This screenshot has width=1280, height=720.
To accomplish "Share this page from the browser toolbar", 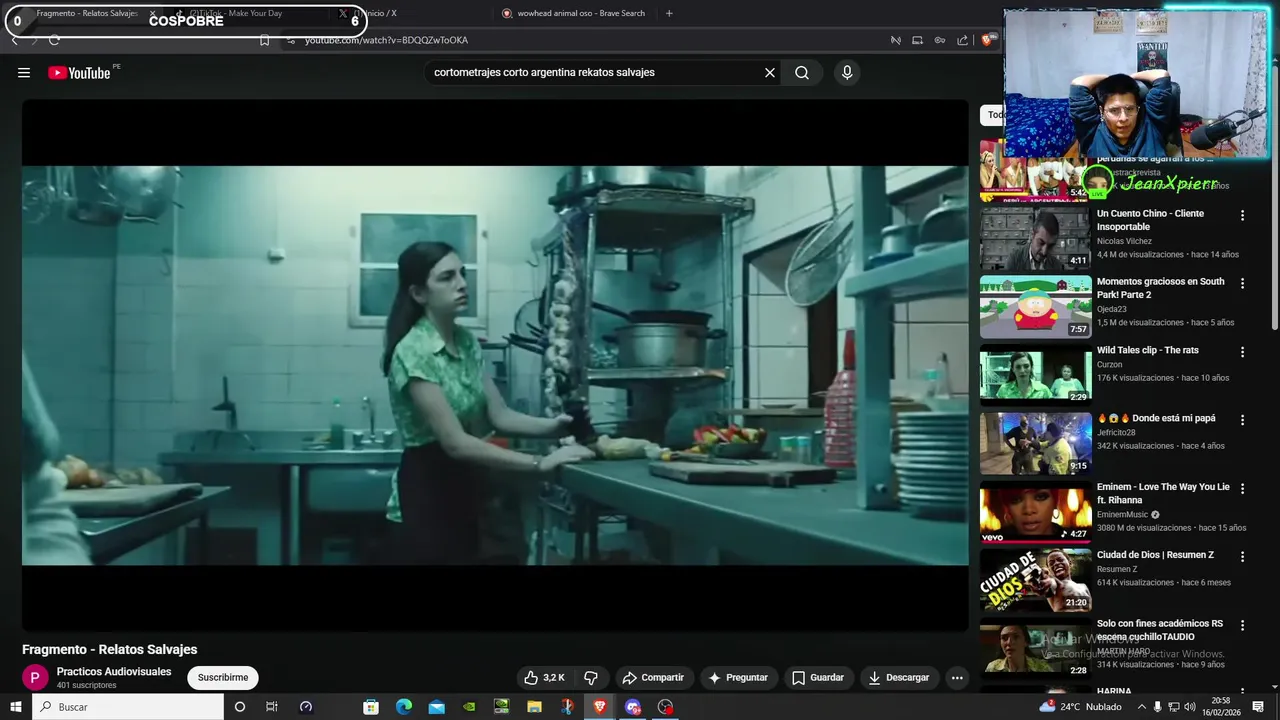I will tap(962, 40).
